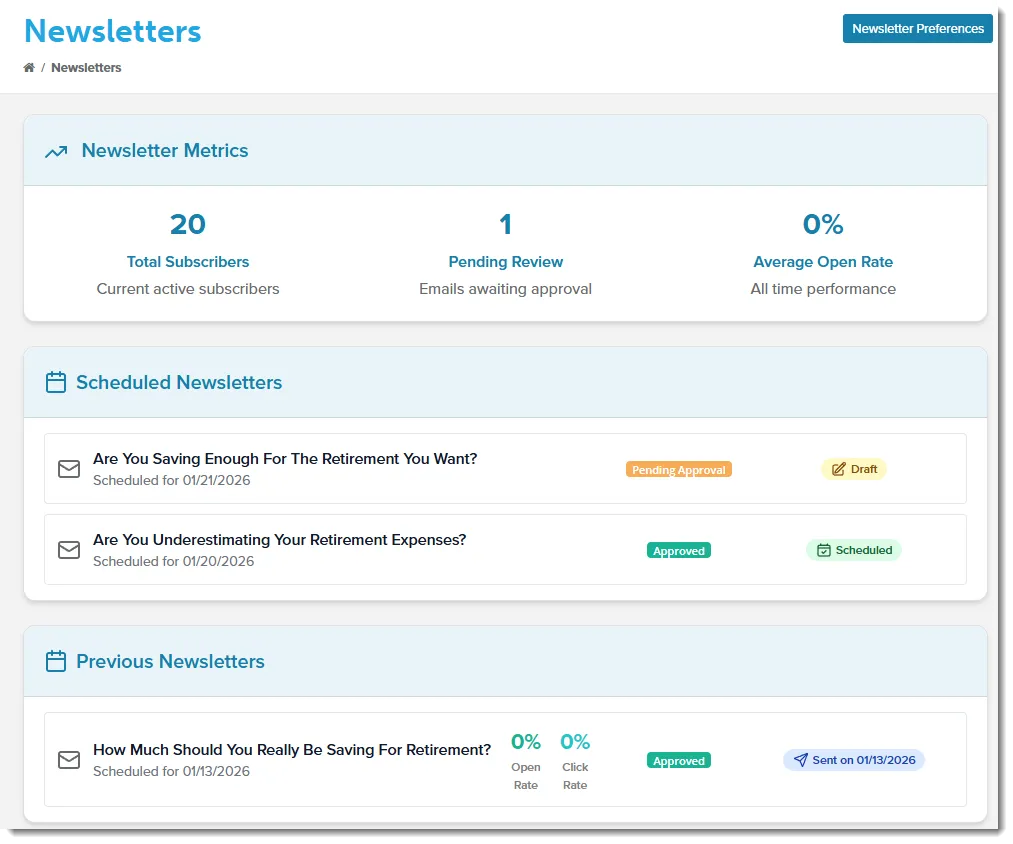The width and height of the screenshot is (1013, 844).
Task: Click the 0% Click Rate value
Action: click(575, 742)
